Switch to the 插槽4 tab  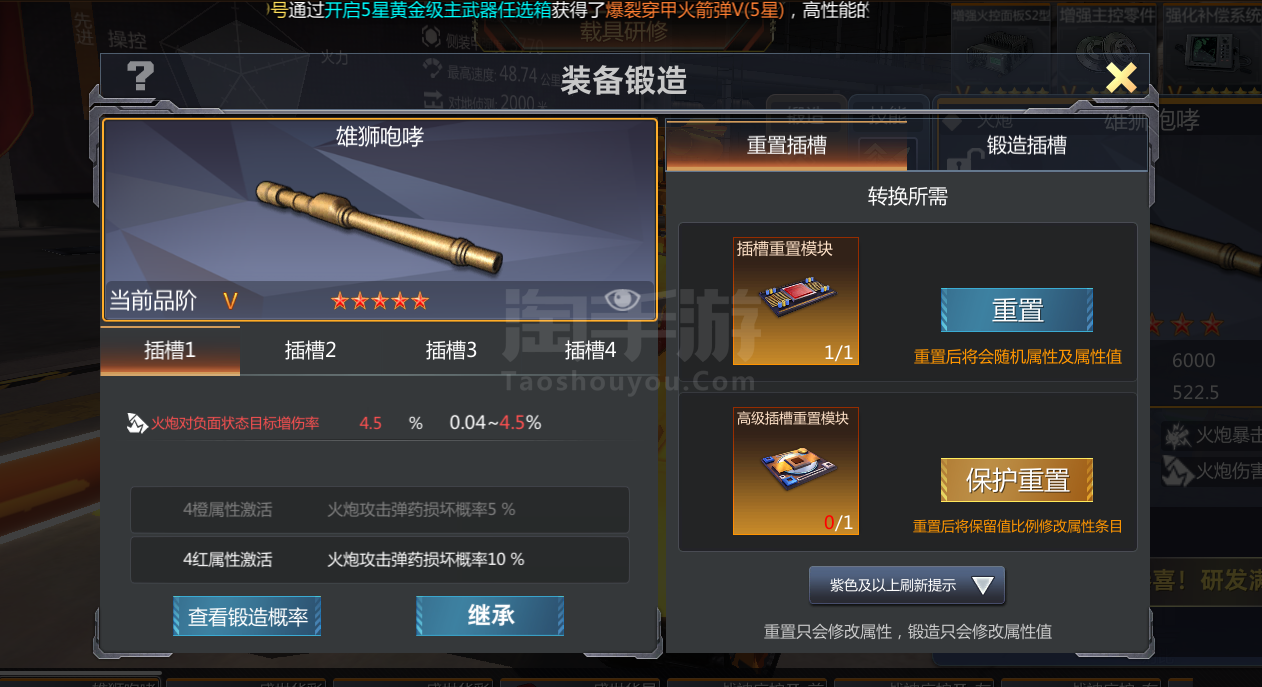point(590,351)
